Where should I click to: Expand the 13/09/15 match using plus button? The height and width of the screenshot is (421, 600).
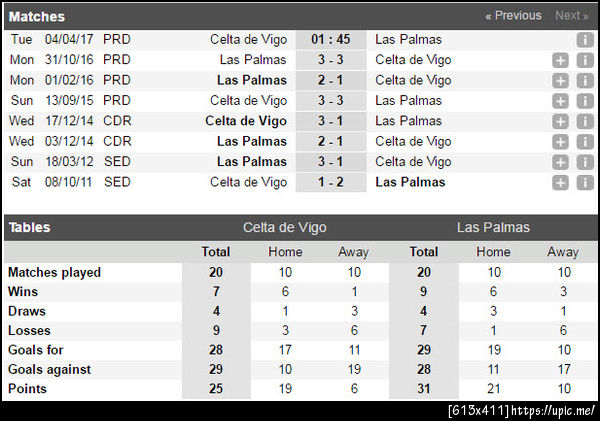click(x=561, y=101)
